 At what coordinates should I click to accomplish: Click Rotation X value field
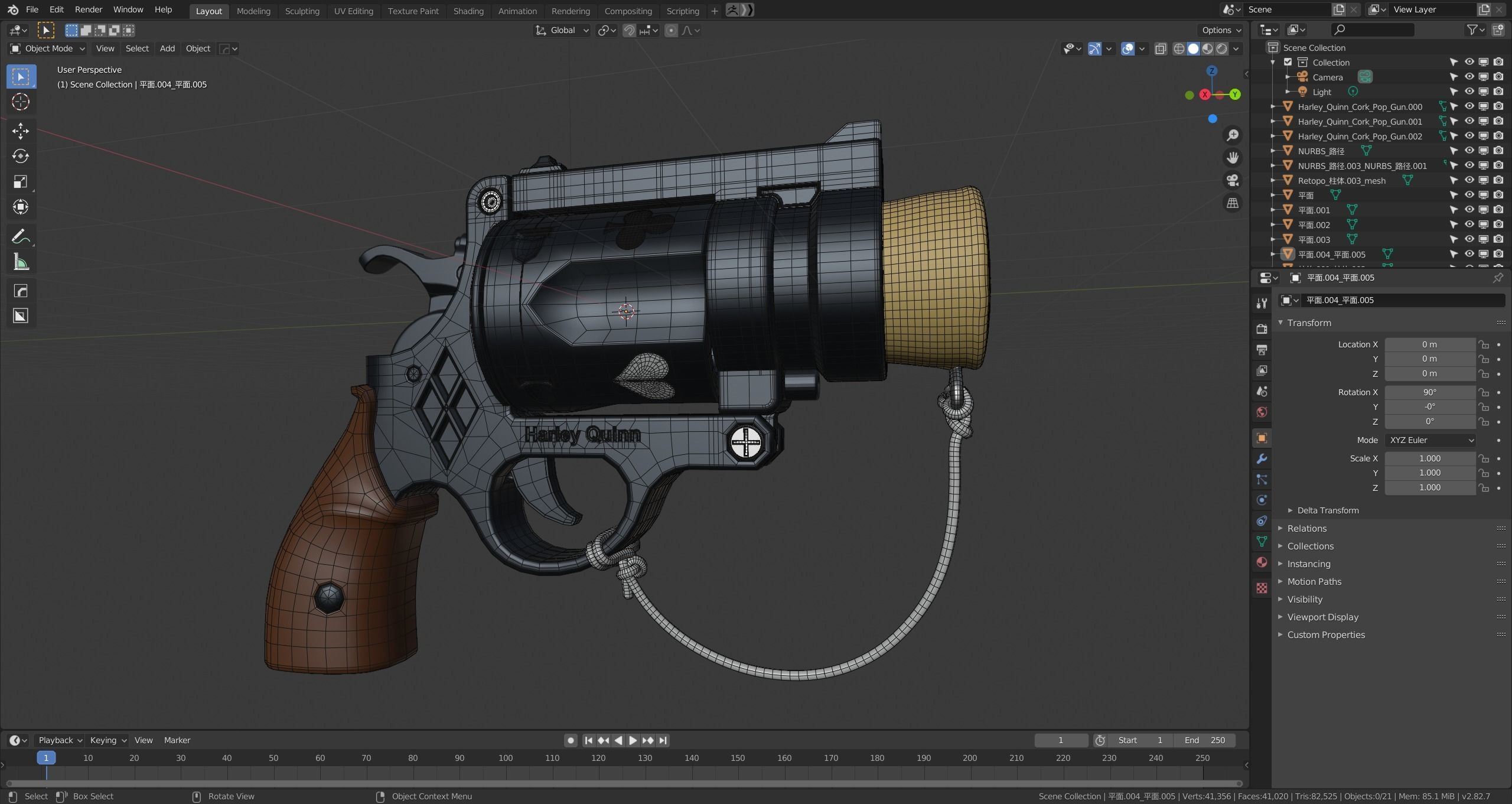pos(1430,392)
